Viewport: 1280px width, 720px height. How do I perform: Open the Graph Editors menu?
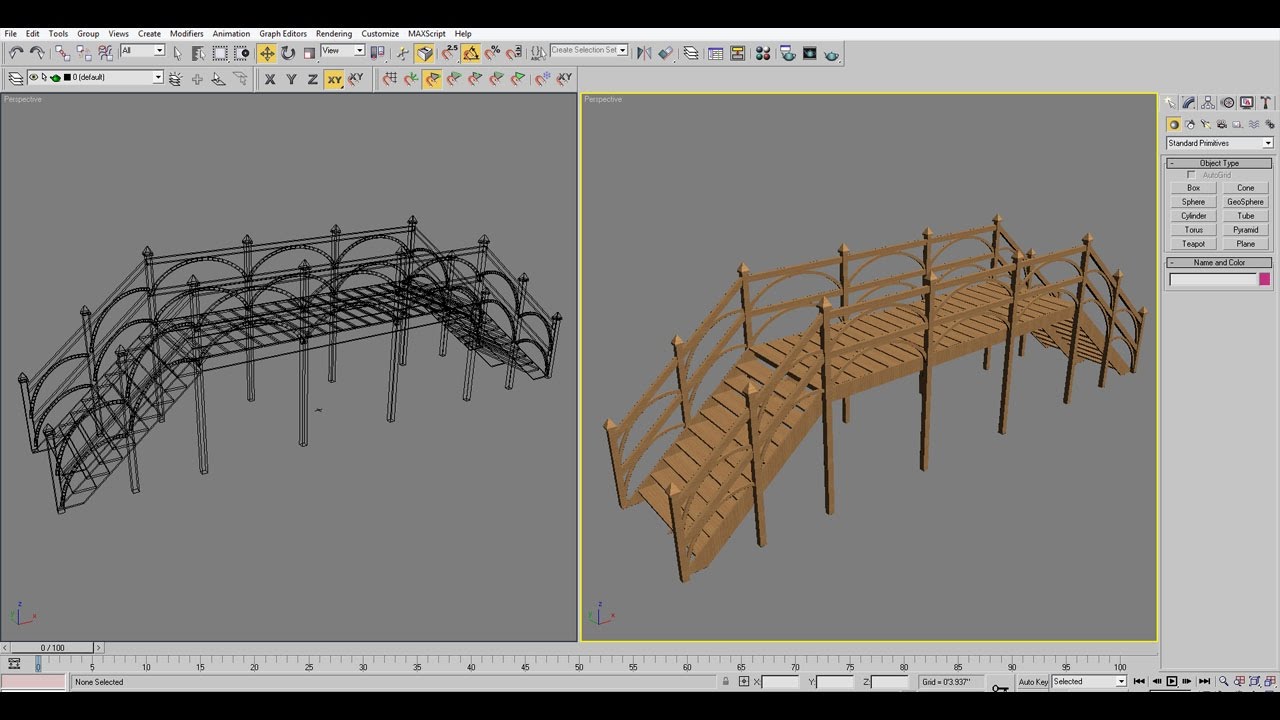[x=283, y=33]
